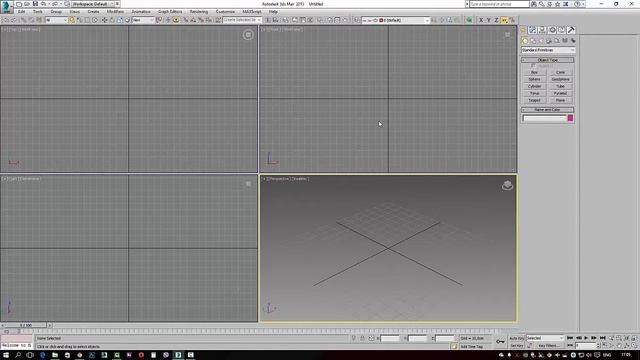Viewport: 640px width, 360px height.
Task: Click the ViewCube in Top viewport
Action: click(248, 35)
